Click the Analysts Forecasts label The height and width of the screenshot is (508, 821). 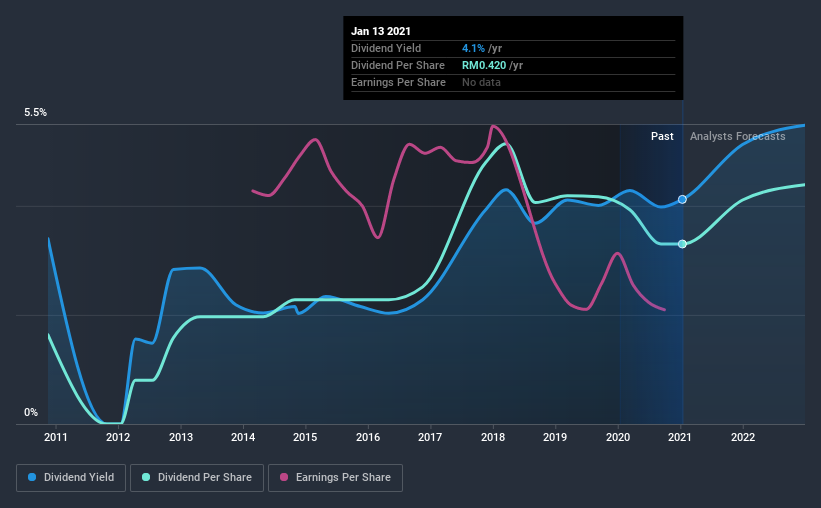pyautogui.click(x=738, y=136)
